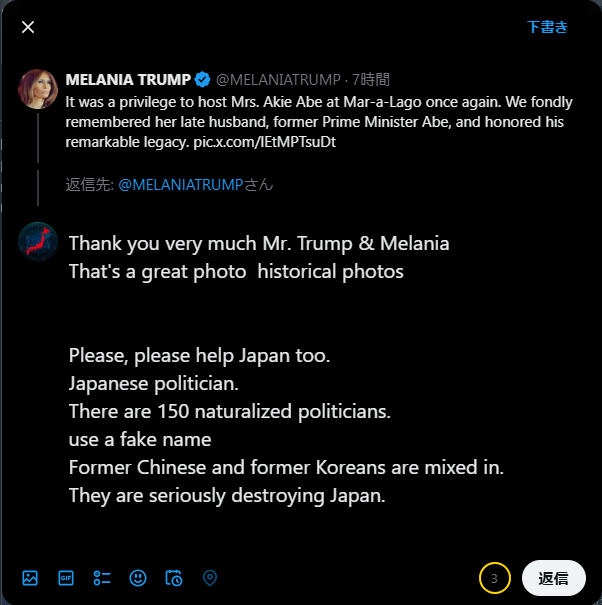Add an image with the media icon

point(30,577)
